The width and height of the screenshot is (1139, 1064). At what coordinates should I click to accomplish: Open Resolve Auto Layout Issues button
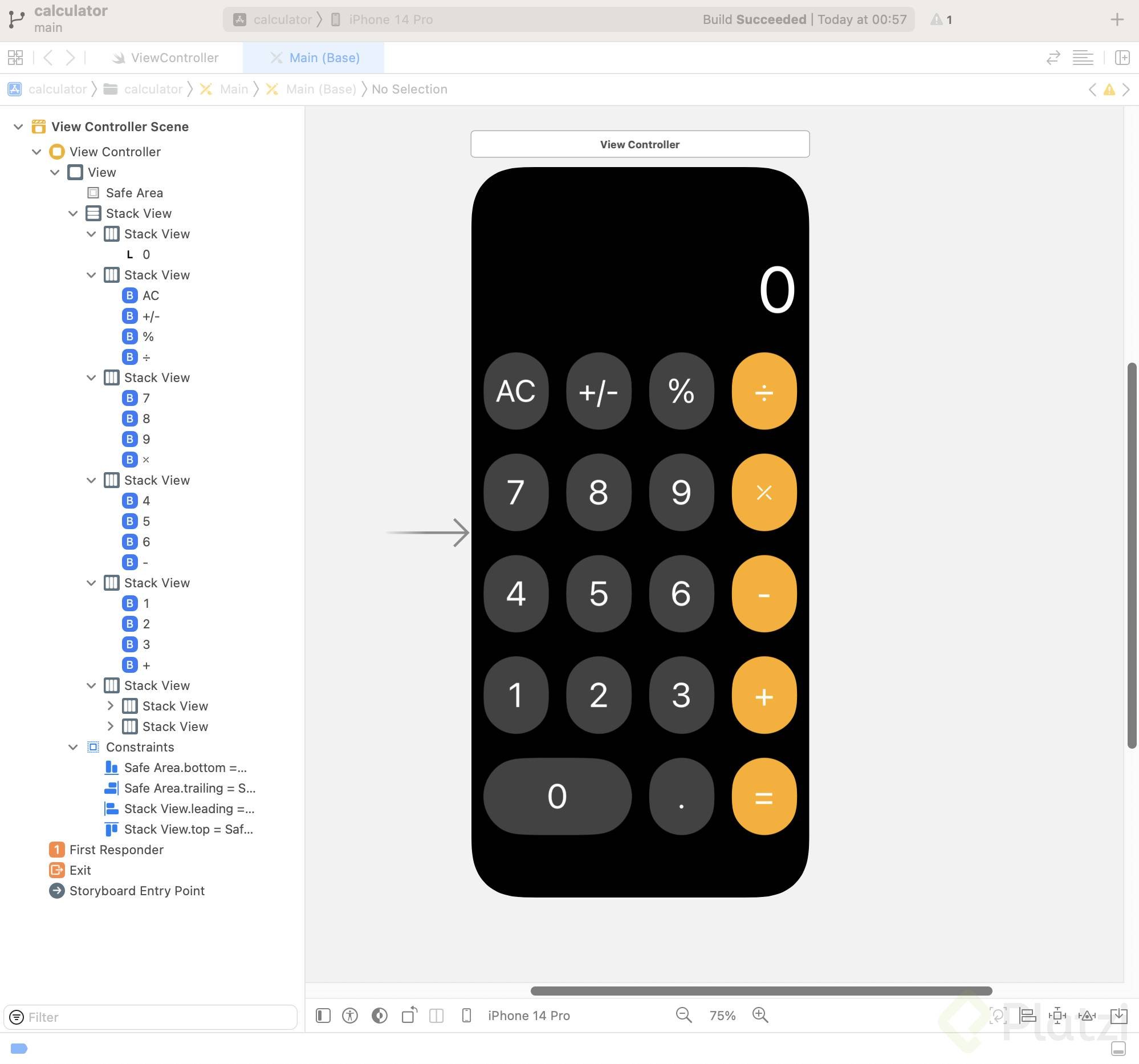1087,1016
